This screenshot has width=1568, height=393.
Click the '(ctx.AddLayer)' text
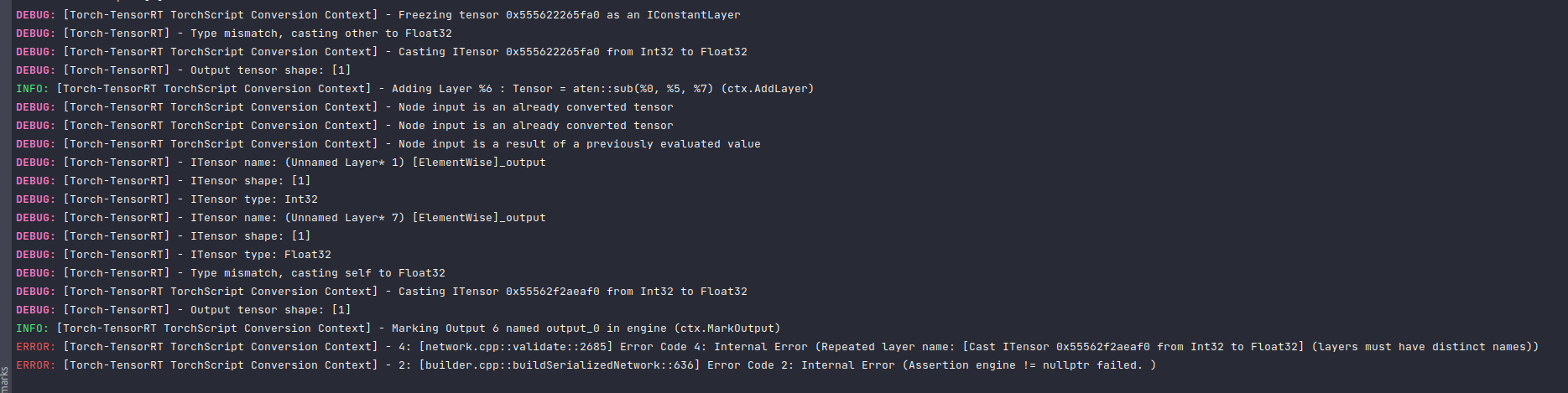coord(767,89)
